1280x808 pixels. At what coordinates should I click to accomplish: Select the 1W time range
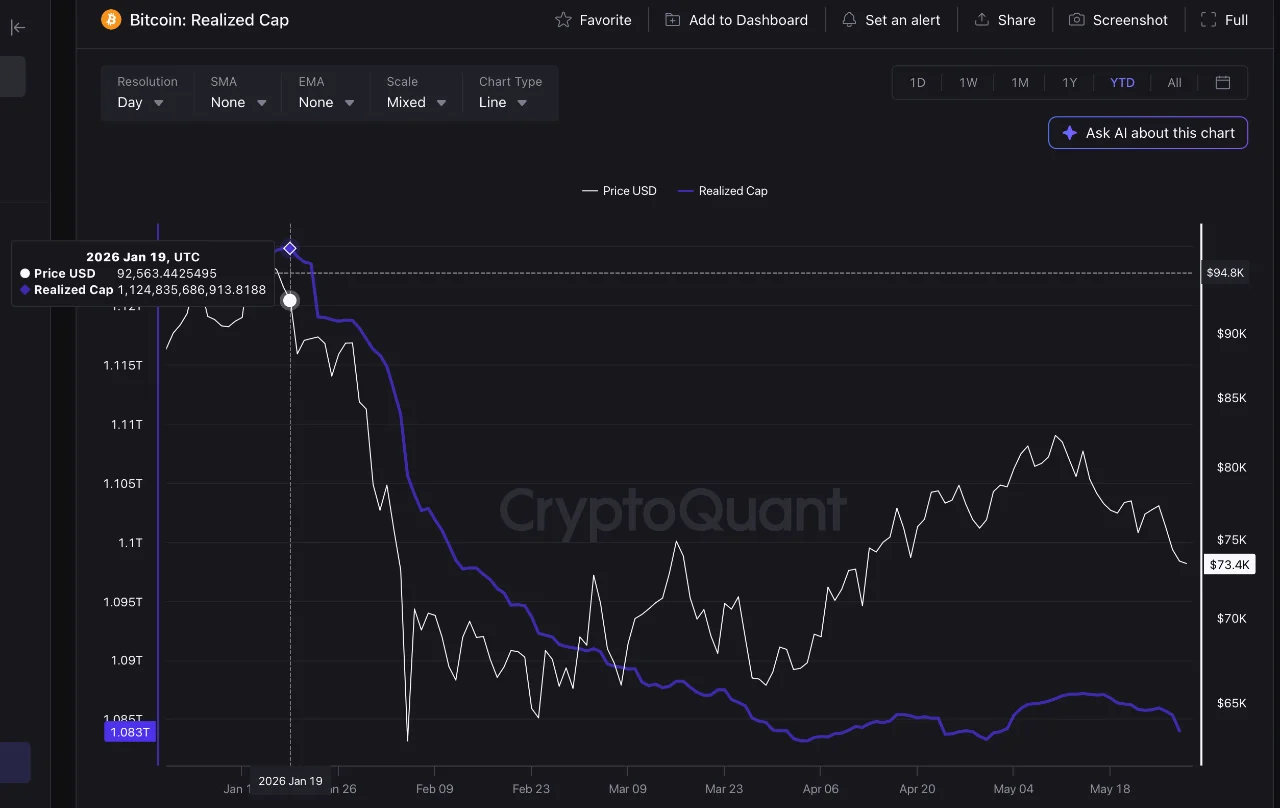(968, 83)
